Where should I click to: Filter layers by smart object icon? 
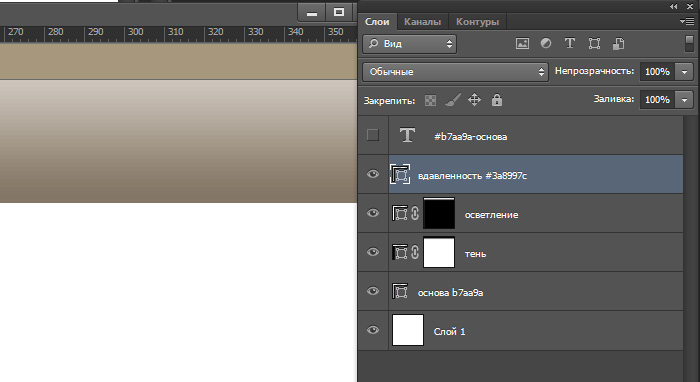(x=618, y=43)
